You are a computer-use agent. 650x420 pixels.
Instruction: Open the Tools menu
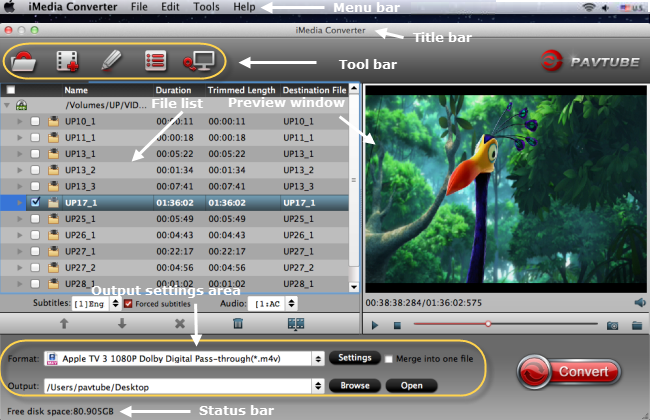pyautogui.click(x=206, y=7)
